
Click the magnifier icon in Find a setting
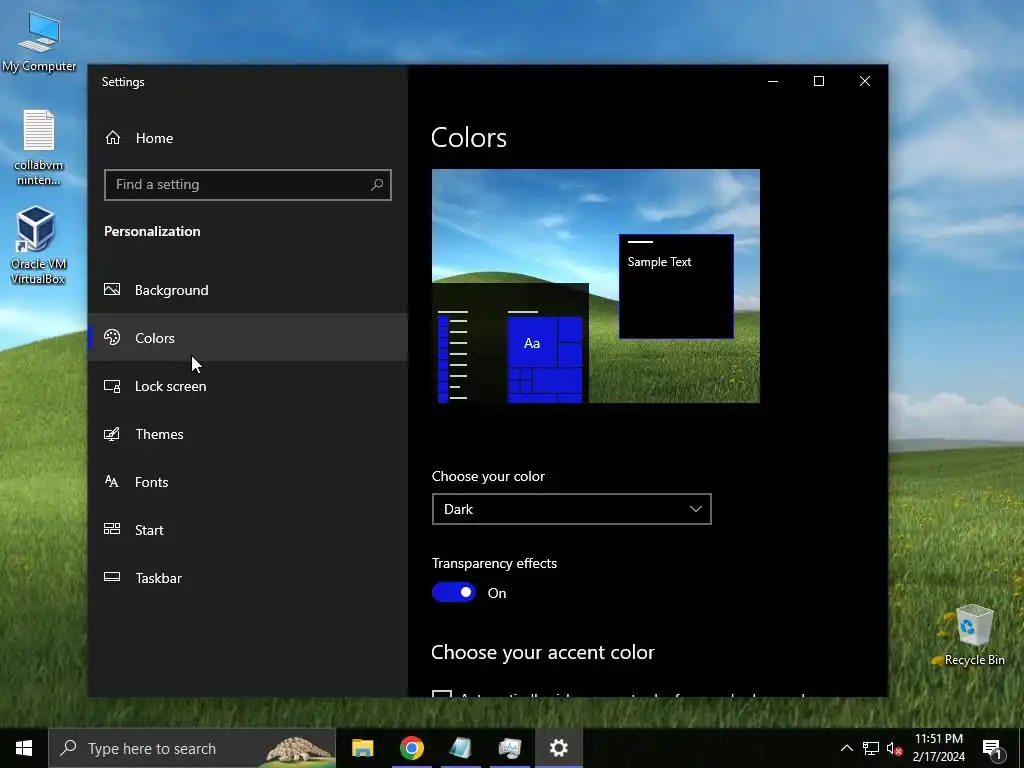(x=377, y=185)
